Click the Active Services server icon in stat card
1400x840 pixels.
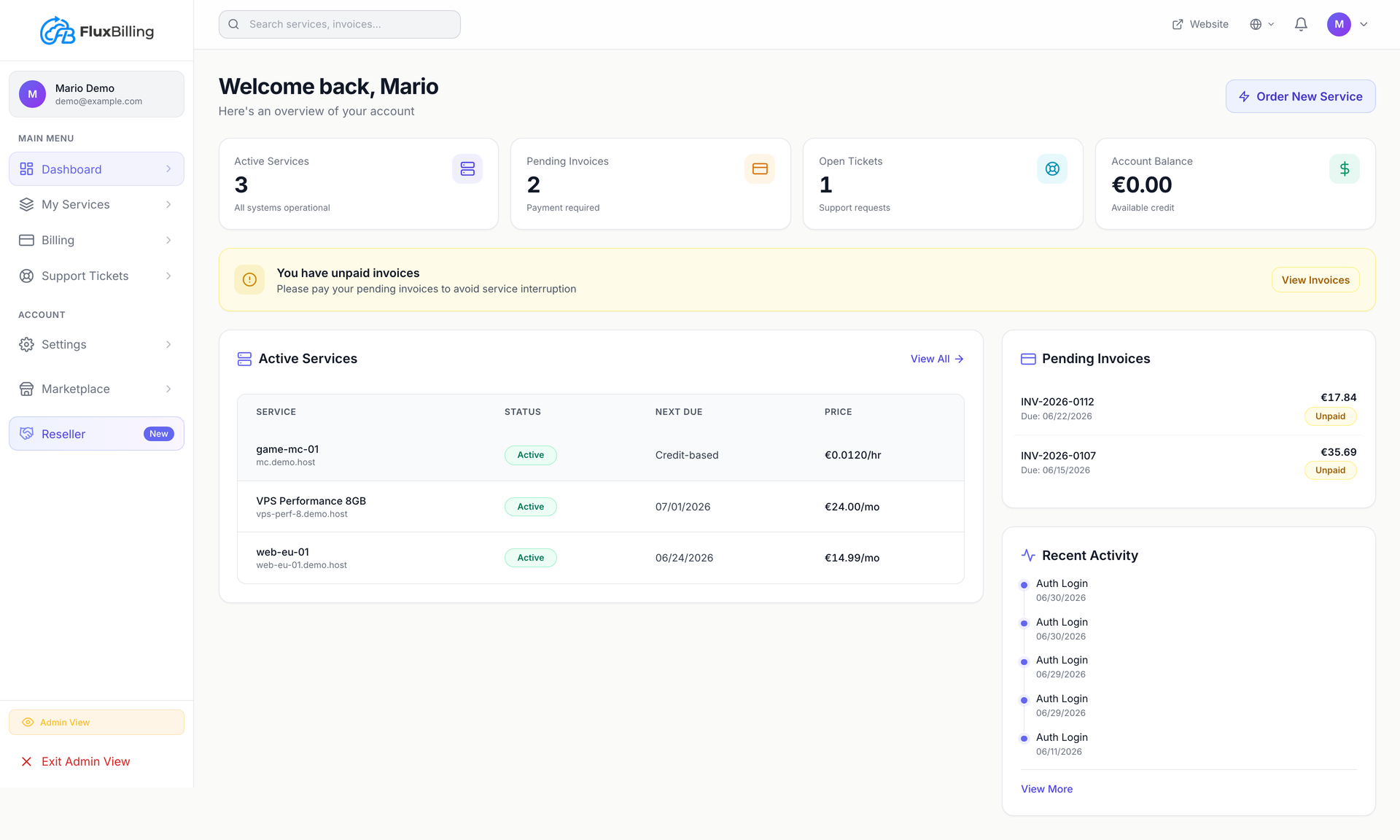click(x=467, y=168)
